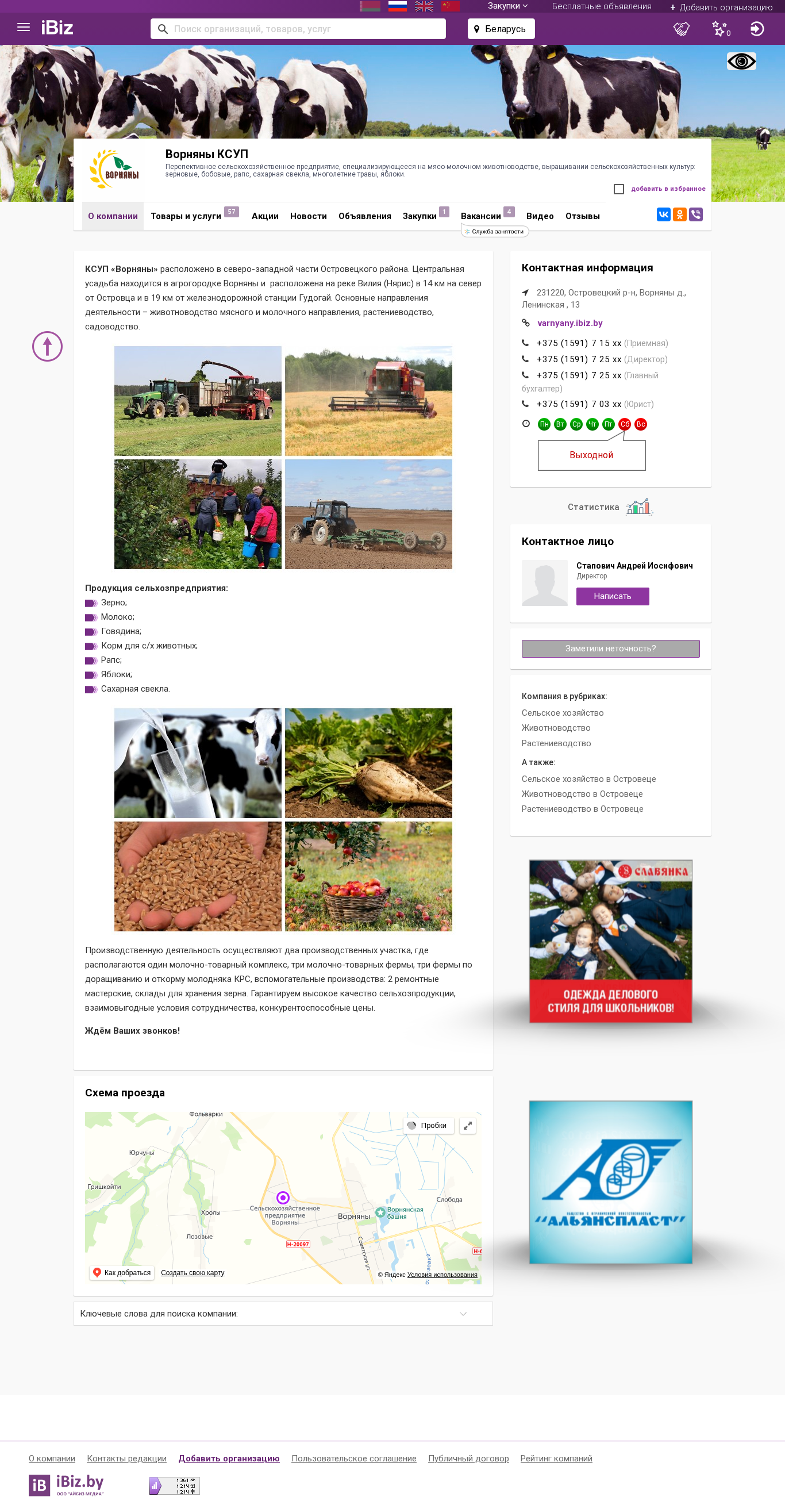Open the hamburger menu icon
The image size is (785, 1512).
[x=24, y=28]
